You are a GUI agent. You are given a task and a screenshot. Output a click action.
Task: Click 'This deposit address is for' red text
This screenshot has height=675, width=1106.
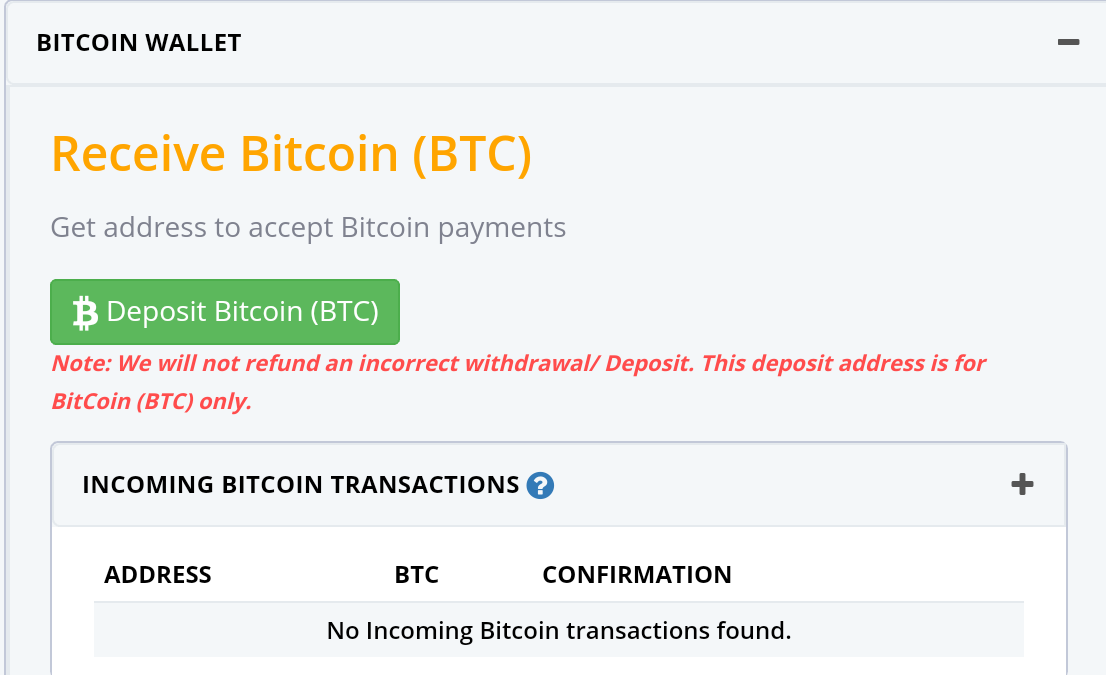[844, 363]
